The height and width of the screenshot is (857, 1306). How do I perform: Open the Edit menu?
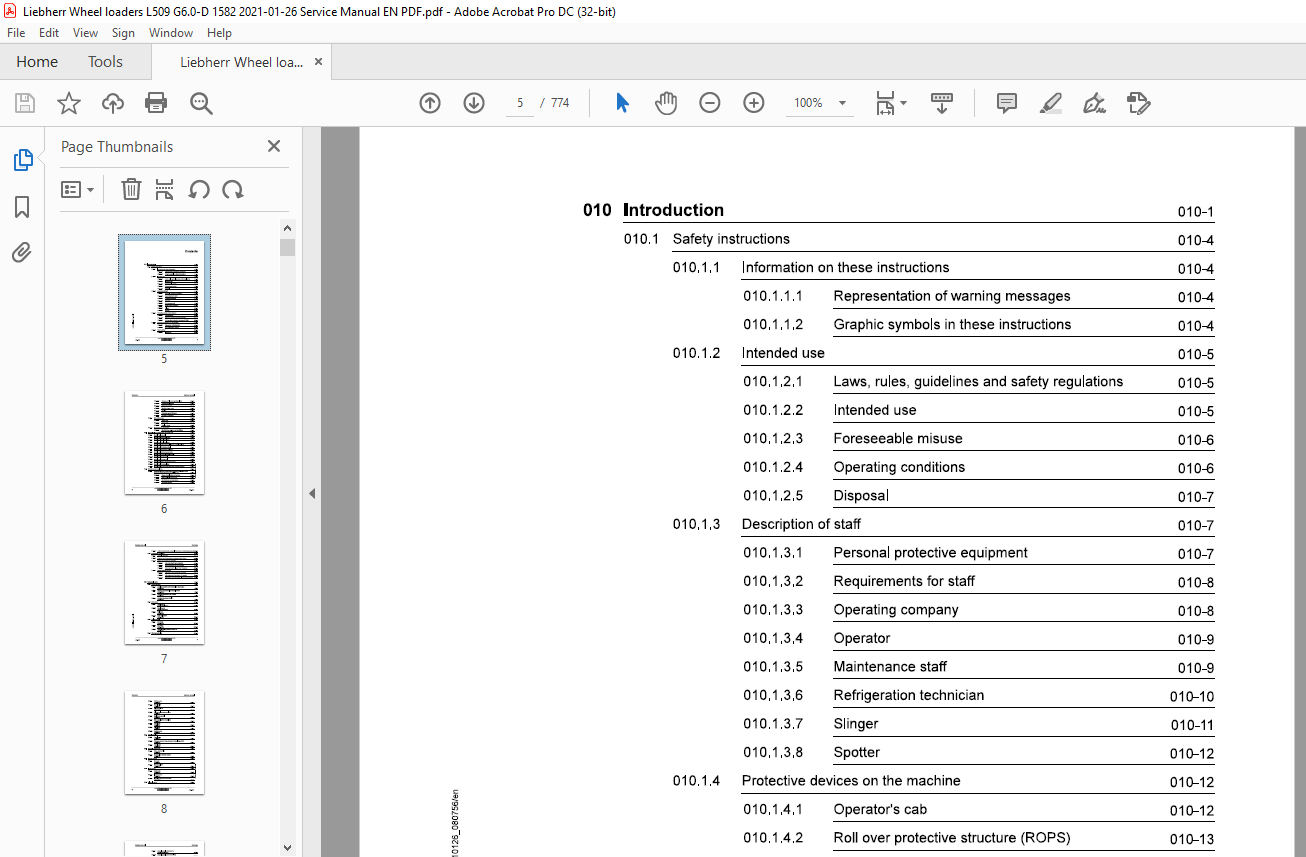49,33
